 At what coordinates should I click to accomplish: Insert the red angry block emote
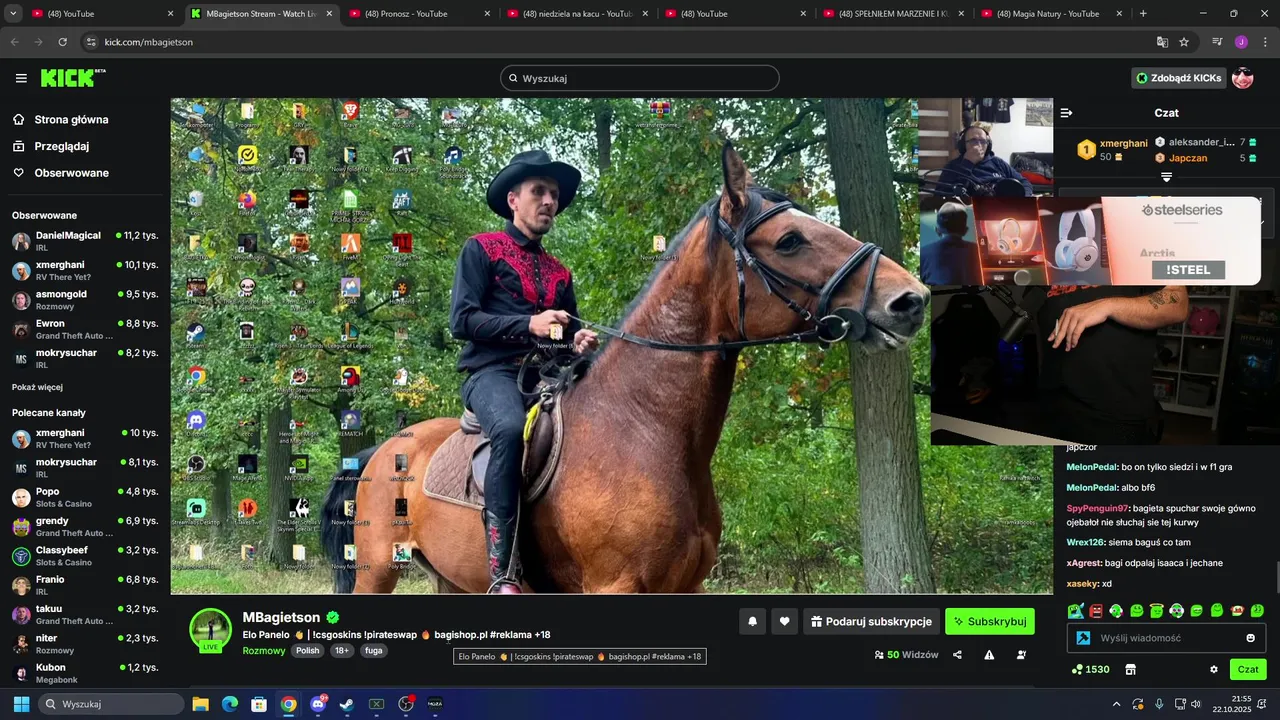pyautogui.click(x=1096, y=611)
